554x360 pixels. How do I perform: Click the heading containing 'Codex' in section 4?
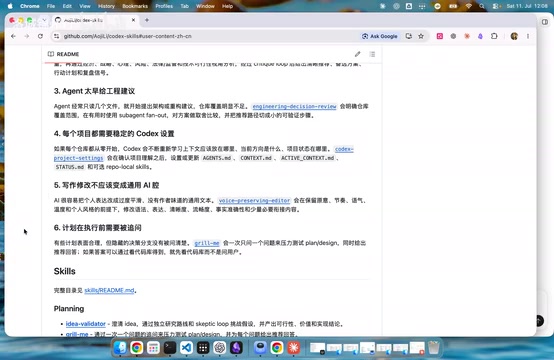[x=114, y=134]
